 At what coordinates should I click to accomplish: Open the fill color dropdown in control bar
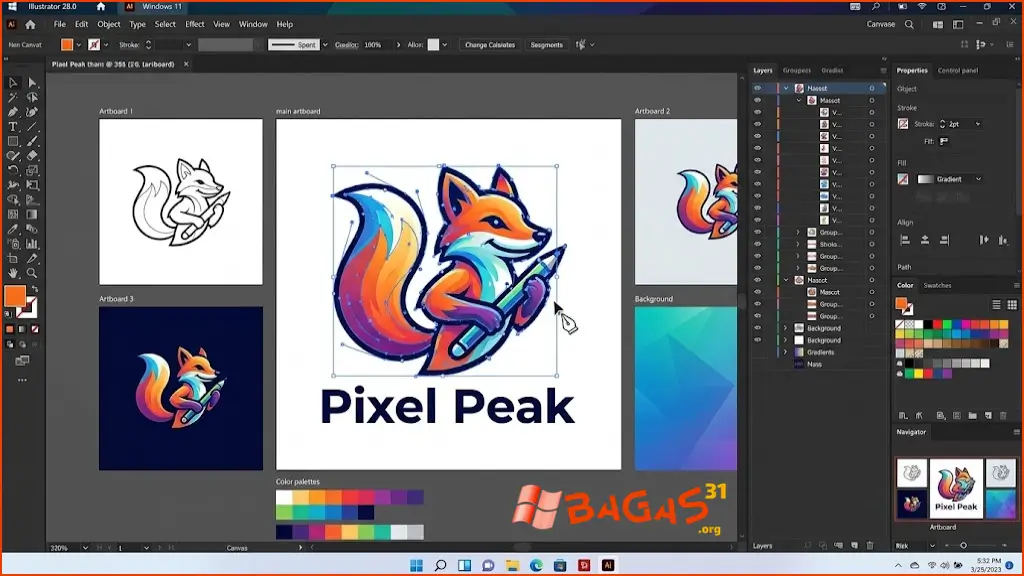coord(78,45)
